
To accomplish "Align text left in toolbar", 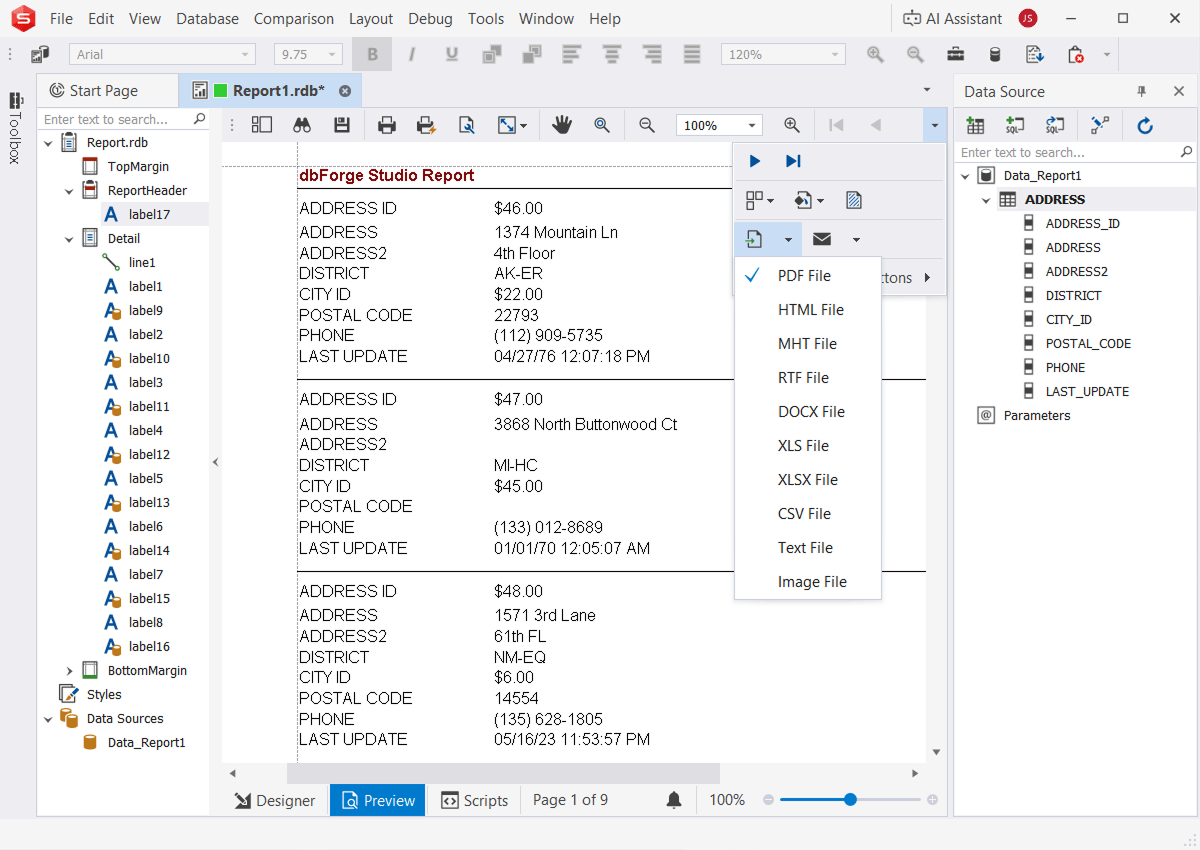I will (x=572, y=55).
